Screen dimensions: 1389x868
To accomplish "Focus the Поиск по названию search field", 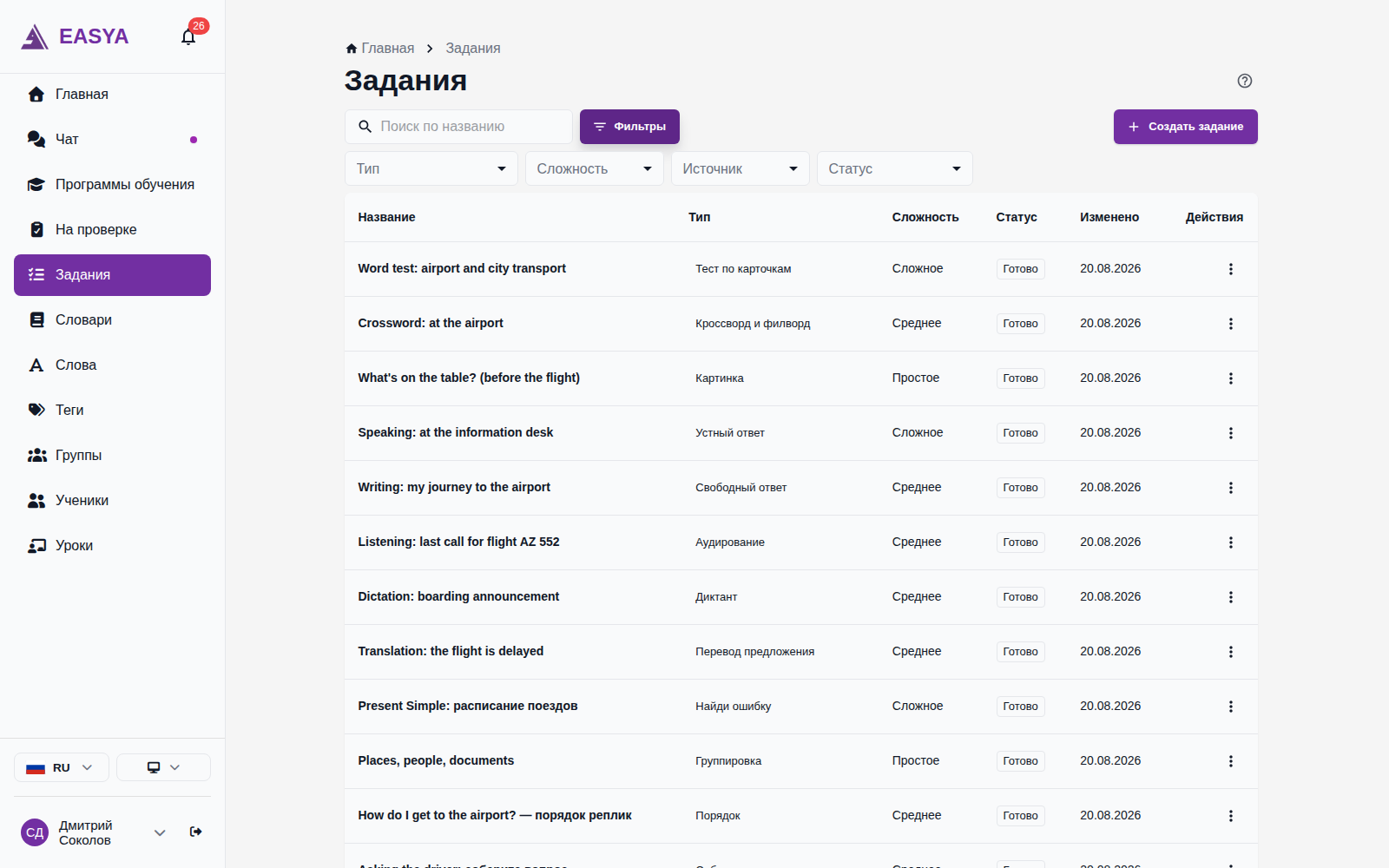I will coord(458,127).
